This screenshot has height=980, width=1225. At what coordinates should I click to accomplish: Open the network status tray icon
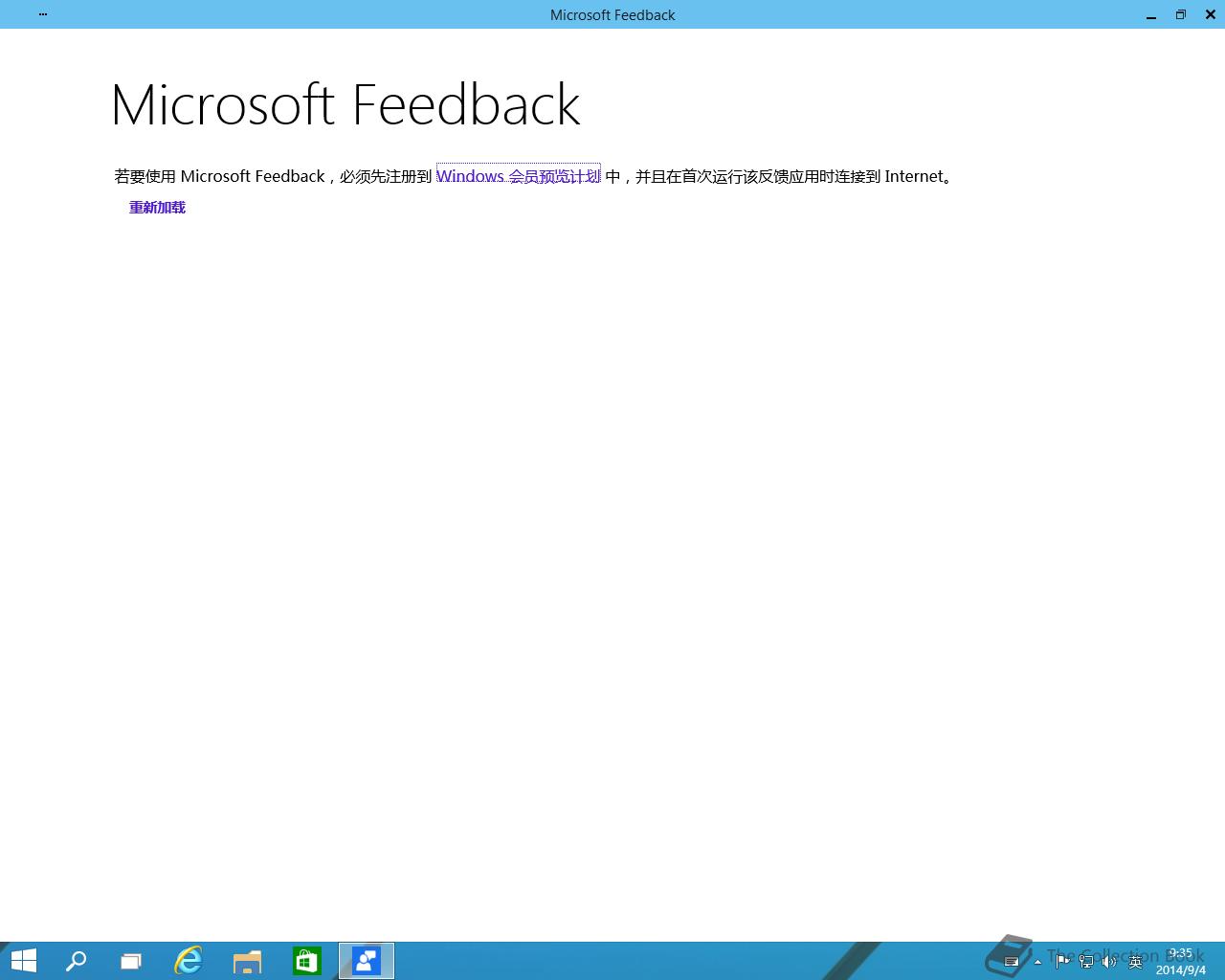click(x=1086, y=961)
